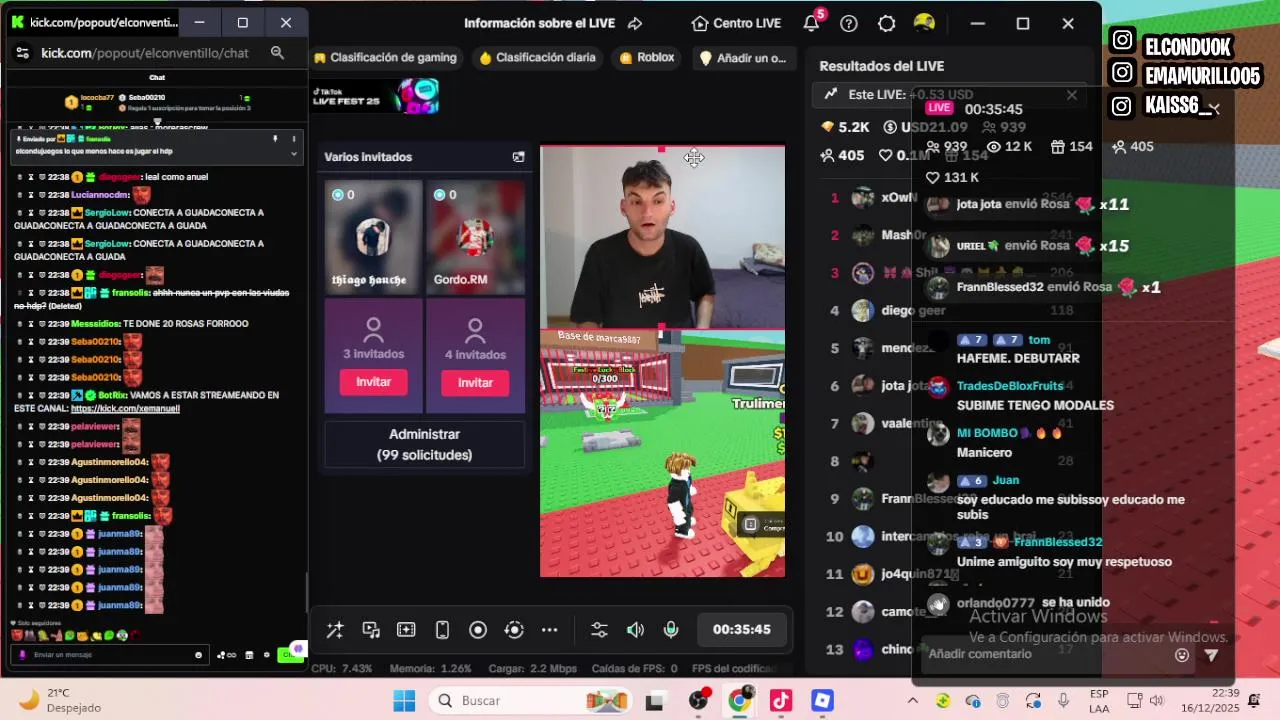Select guest Gordo.RM thumbnail
The width and height of the screenshot is (1280, 720).
click(x=475, y=238)
